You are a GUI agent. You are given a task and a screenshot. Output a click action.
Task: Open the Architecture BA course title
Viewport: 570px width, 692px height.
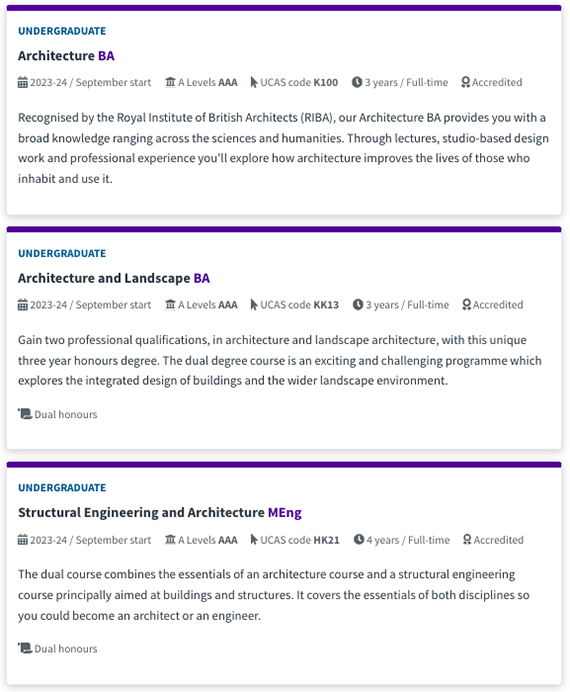click(66, 56)
